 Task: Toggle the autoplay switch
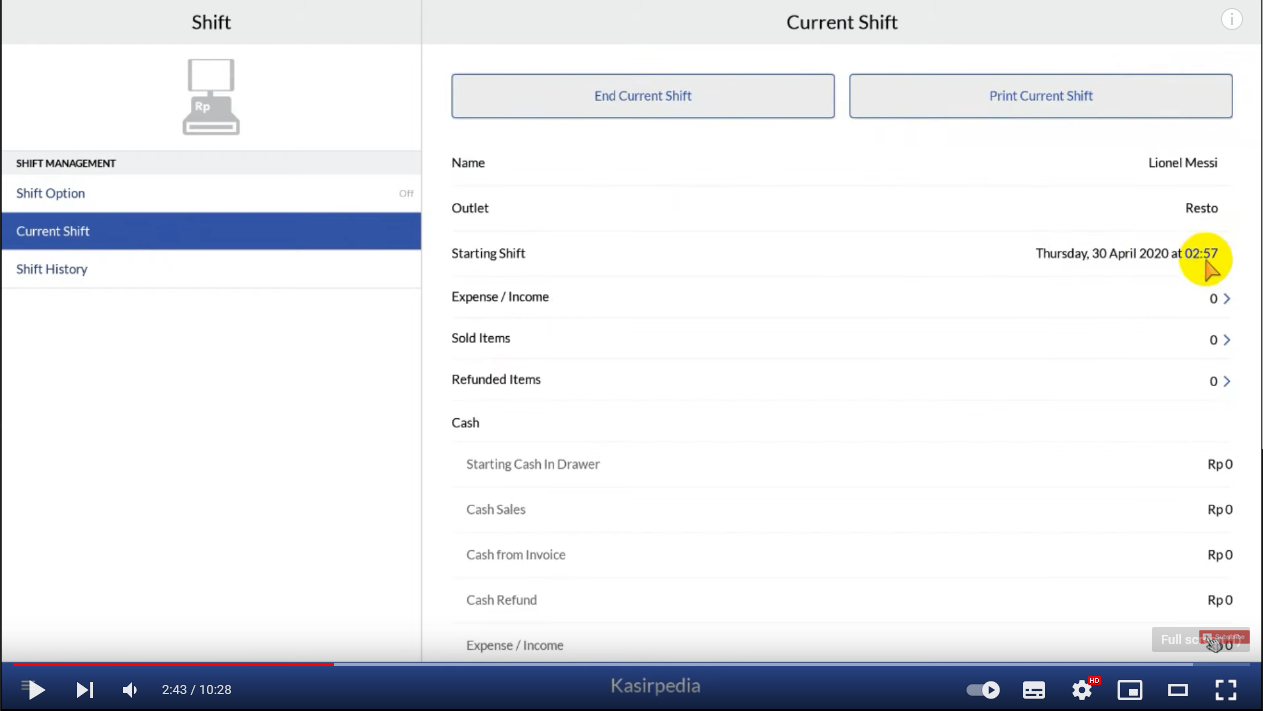(x=983, y=689)
